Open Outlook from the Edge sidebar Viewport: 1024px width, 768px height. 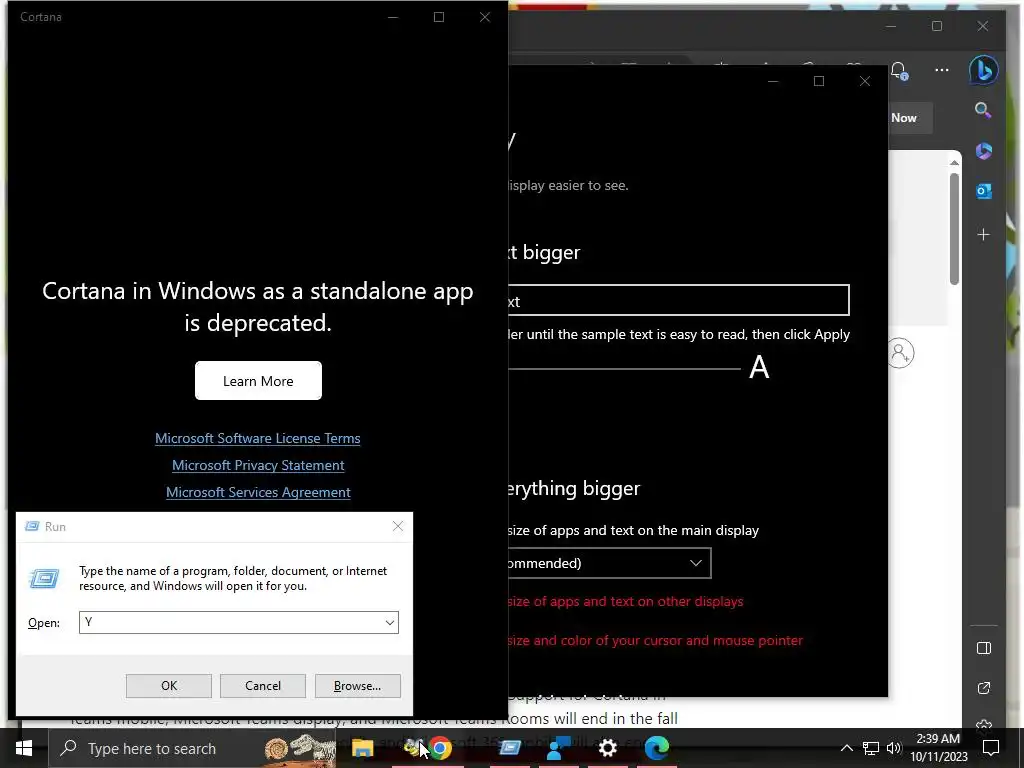coord(984,191)
